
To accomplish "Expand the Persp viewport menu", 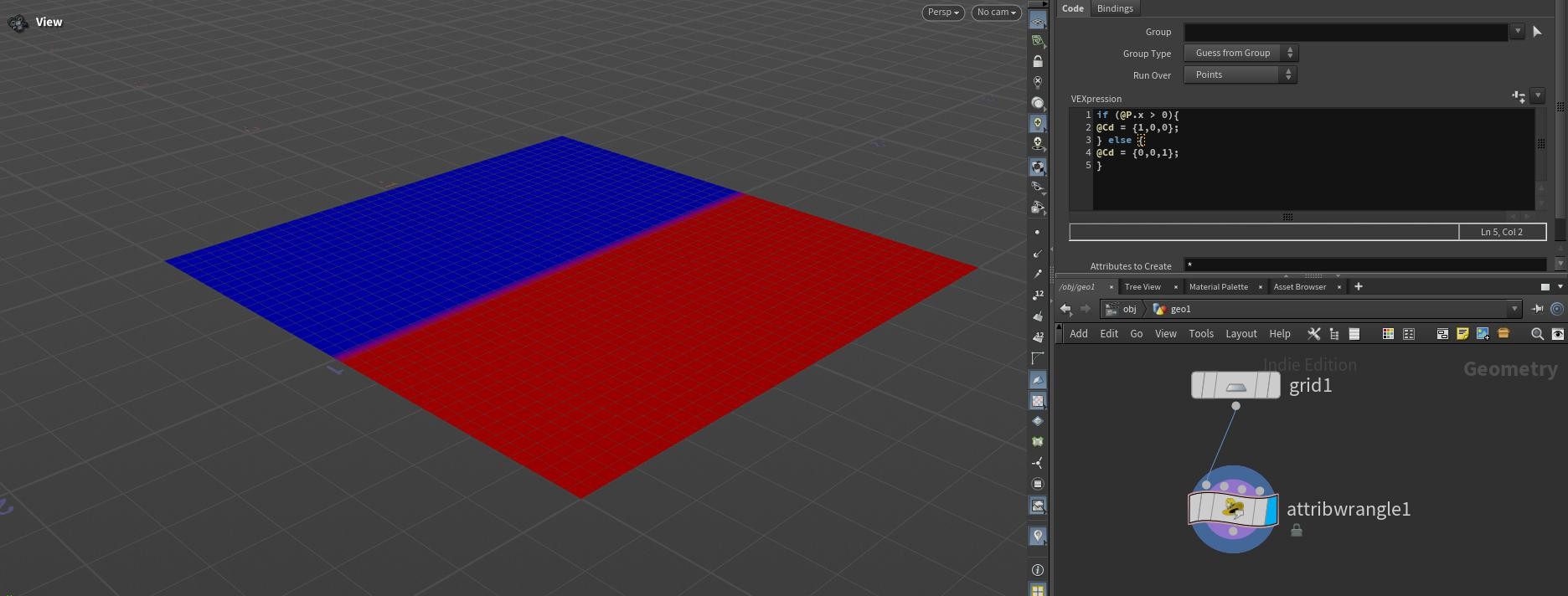I will click(x=942, y=13).
